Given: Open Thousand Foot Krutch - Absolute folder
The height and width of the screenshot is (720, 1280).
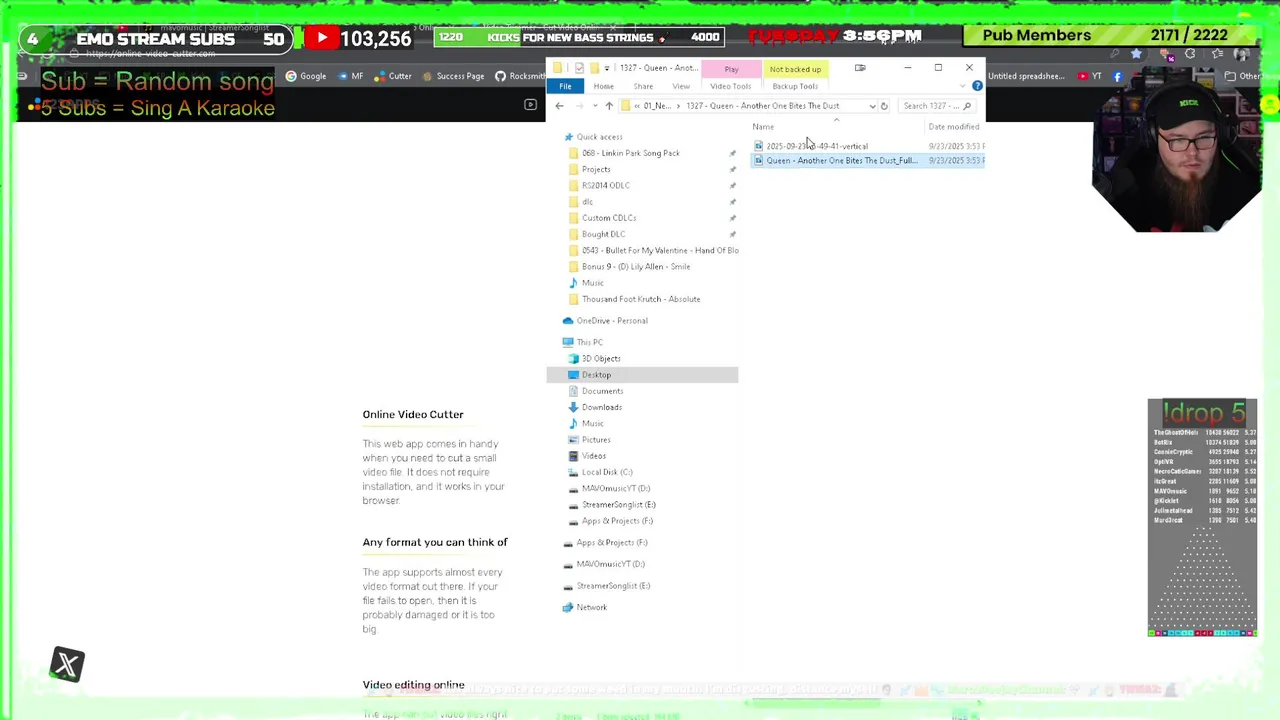Looking at the screenshot, I should [640, 299].
